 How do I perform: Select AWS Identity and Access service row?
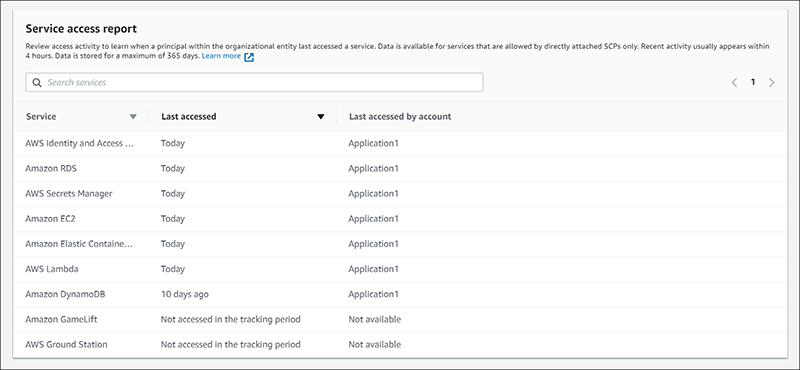(399, 143)
